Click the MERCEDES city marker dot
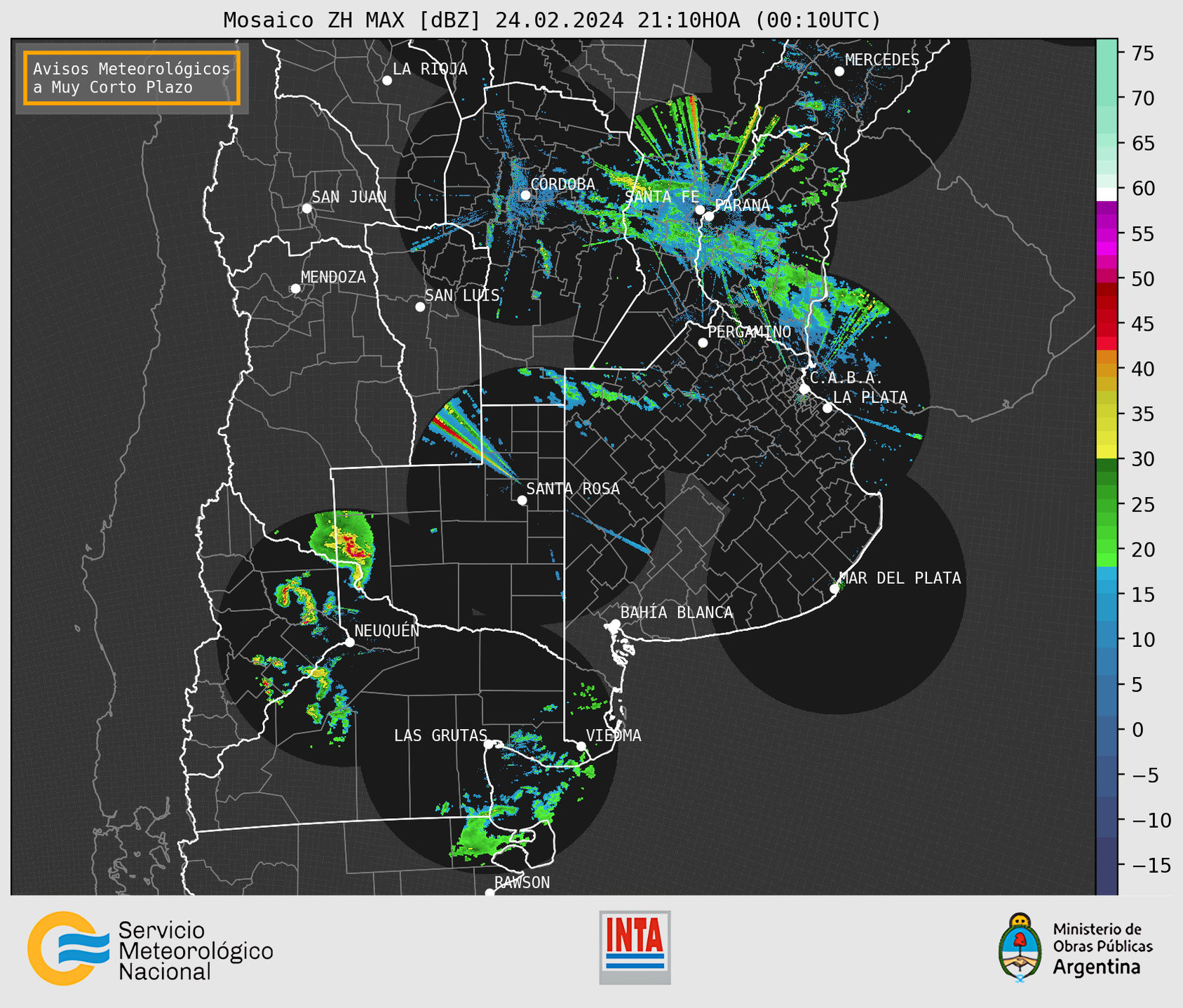 (839, 71)
